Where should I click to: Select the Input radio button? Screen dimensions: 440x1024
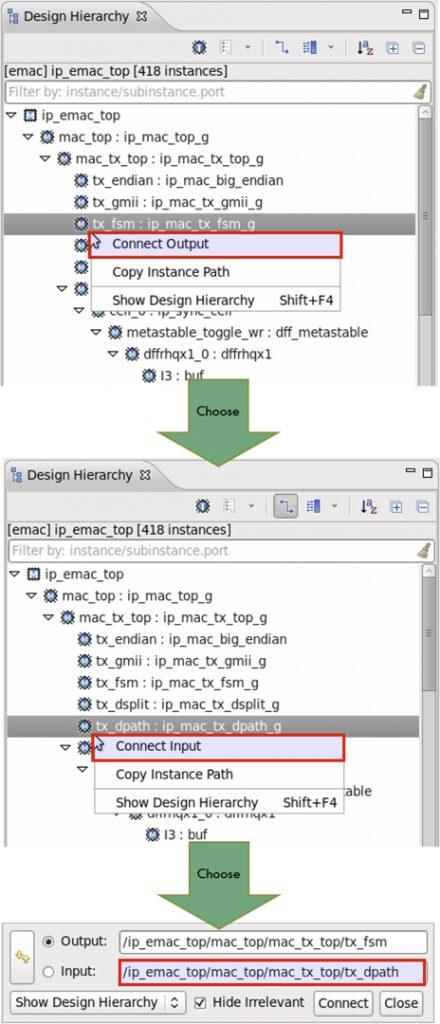tap(48, 972)
